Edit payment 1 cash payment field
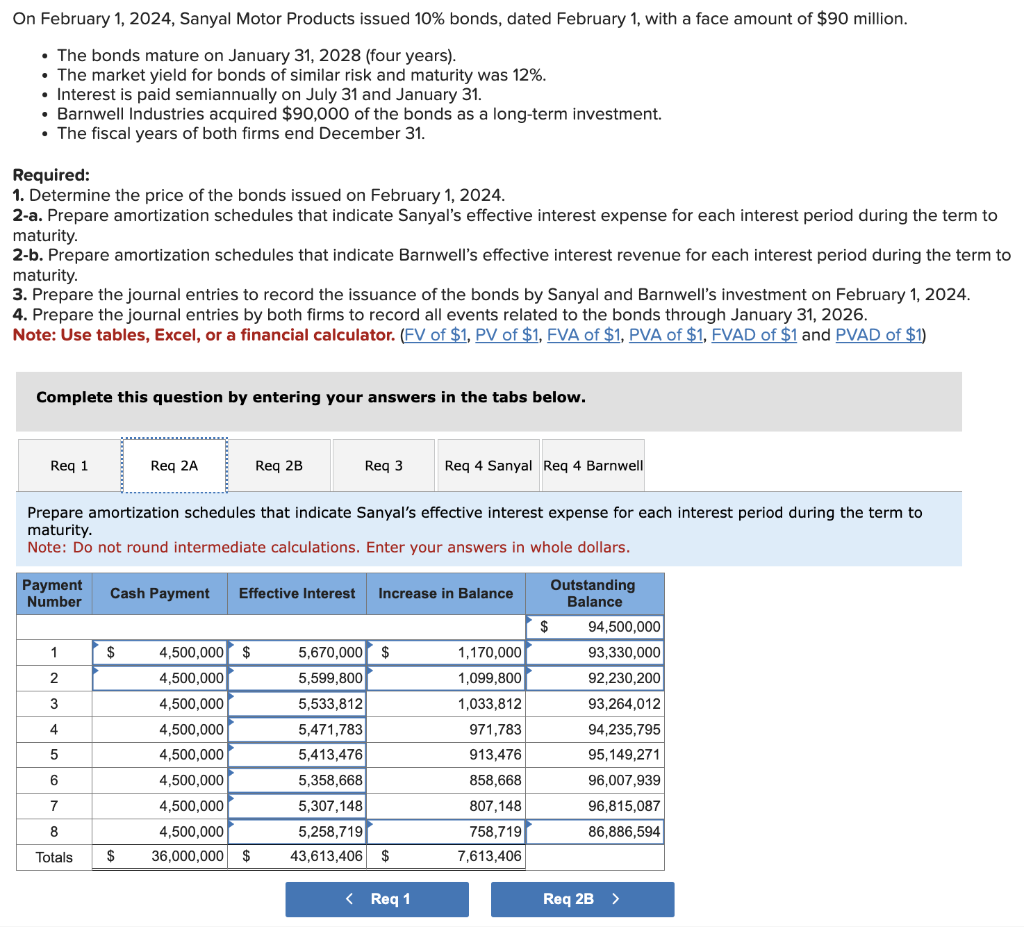This screenshot has width=1024, height=927. (x=160, y=652)
